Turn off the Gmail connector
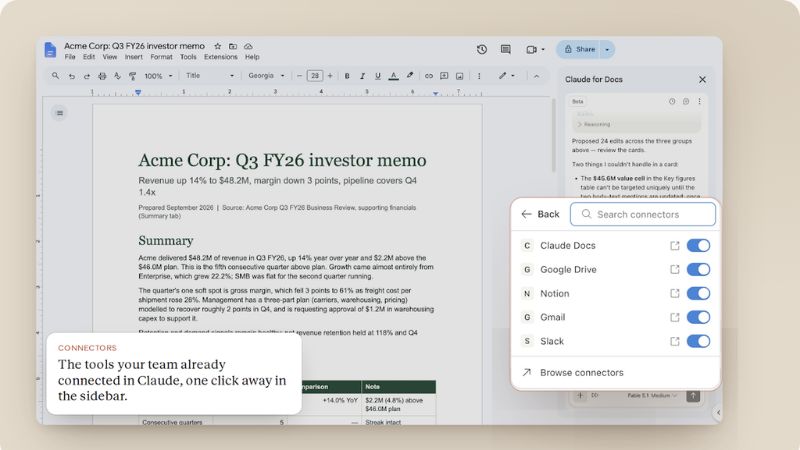 click(698, 317)
